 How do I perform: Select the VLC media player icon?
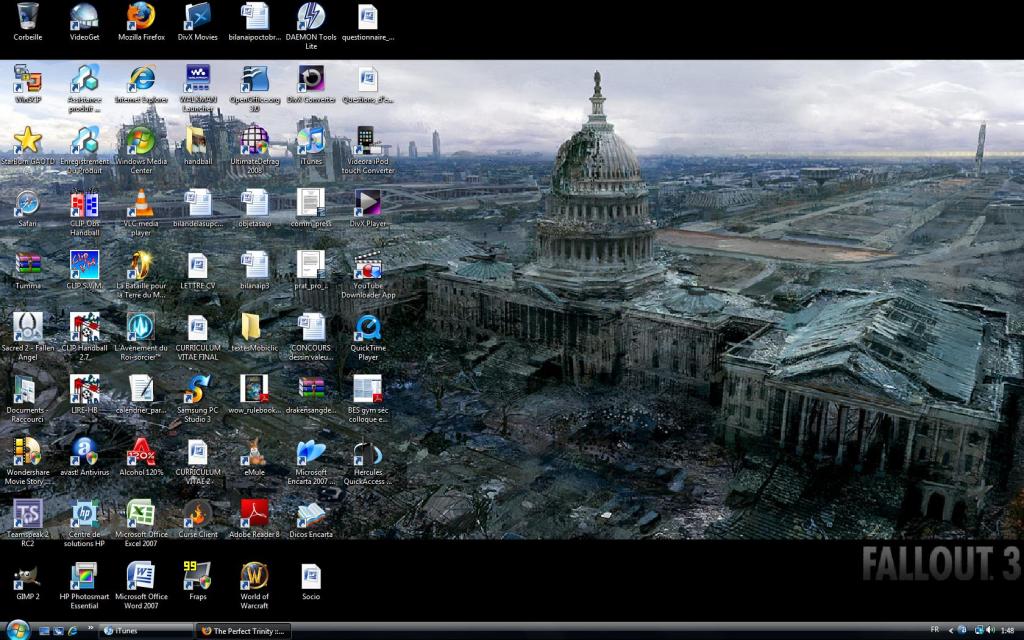pyautogui.click(x=141, y=212)
